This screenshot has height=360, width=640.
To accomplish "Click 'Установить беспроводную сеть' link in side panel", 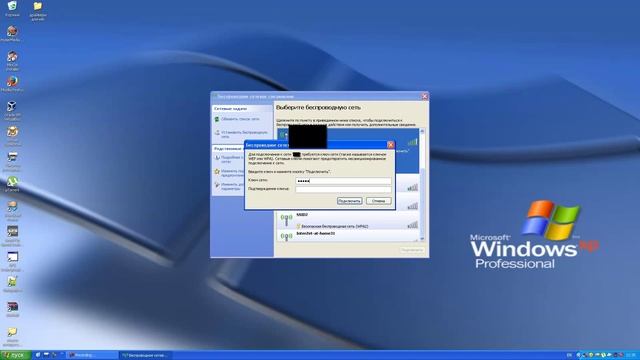I will coord(244,134).
